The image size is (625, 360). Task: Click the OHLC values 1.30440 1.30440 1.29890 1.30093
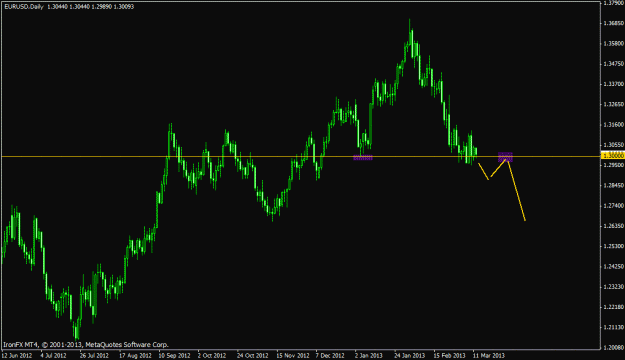pyautogui.click(x=90, y=7)
